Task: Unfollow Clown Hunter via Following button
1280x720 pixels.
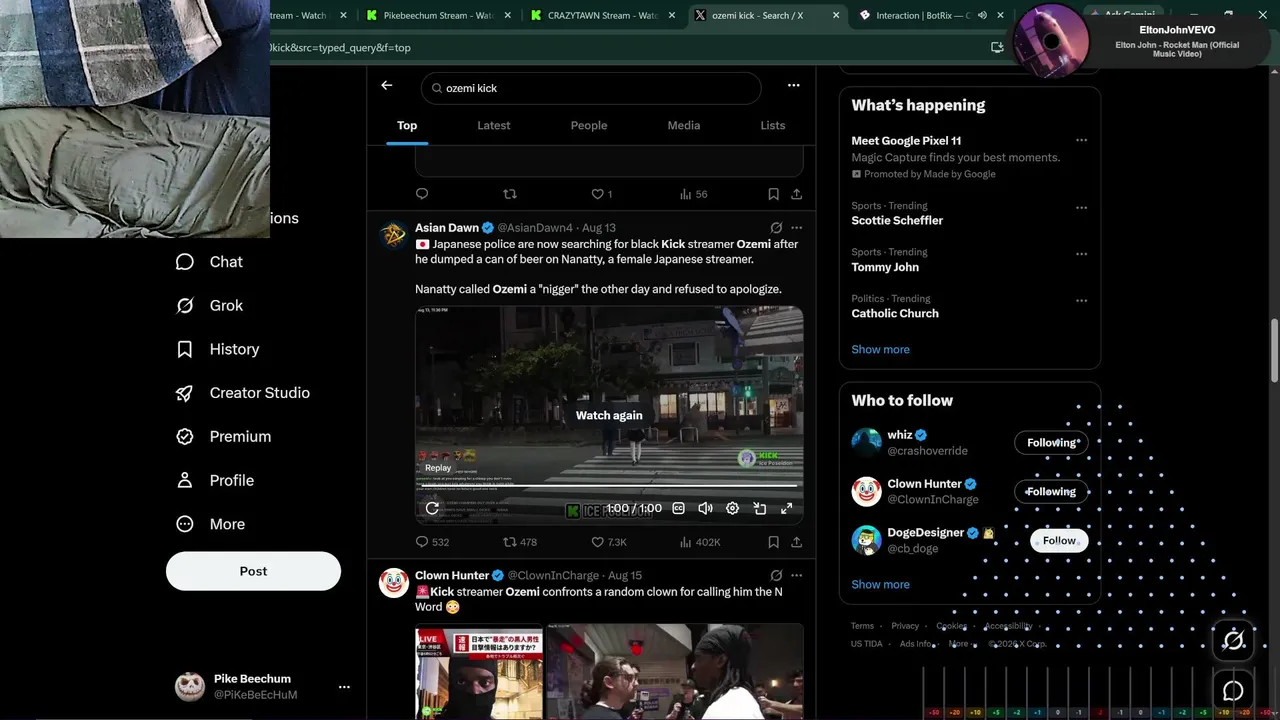Action: coord(1051,492)
